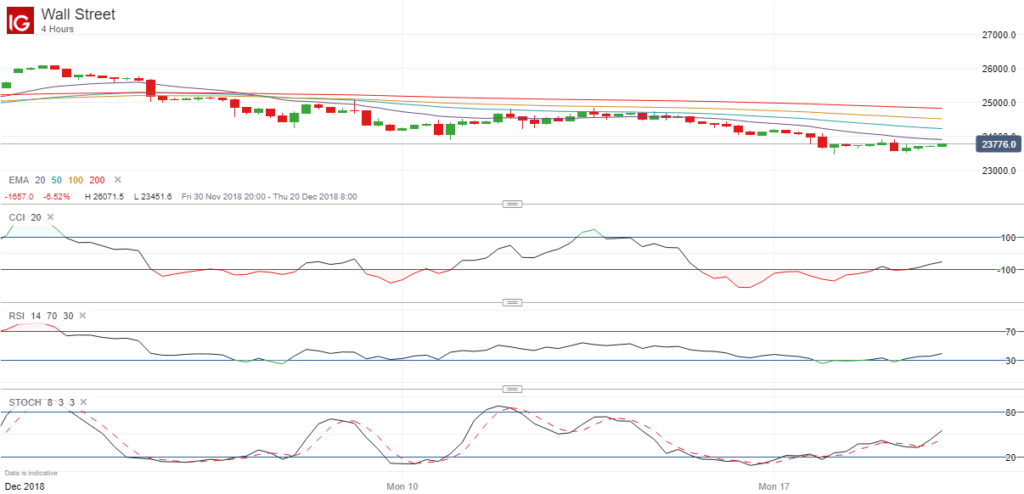Click the CCI -100 level label

tap(1006, 269)
